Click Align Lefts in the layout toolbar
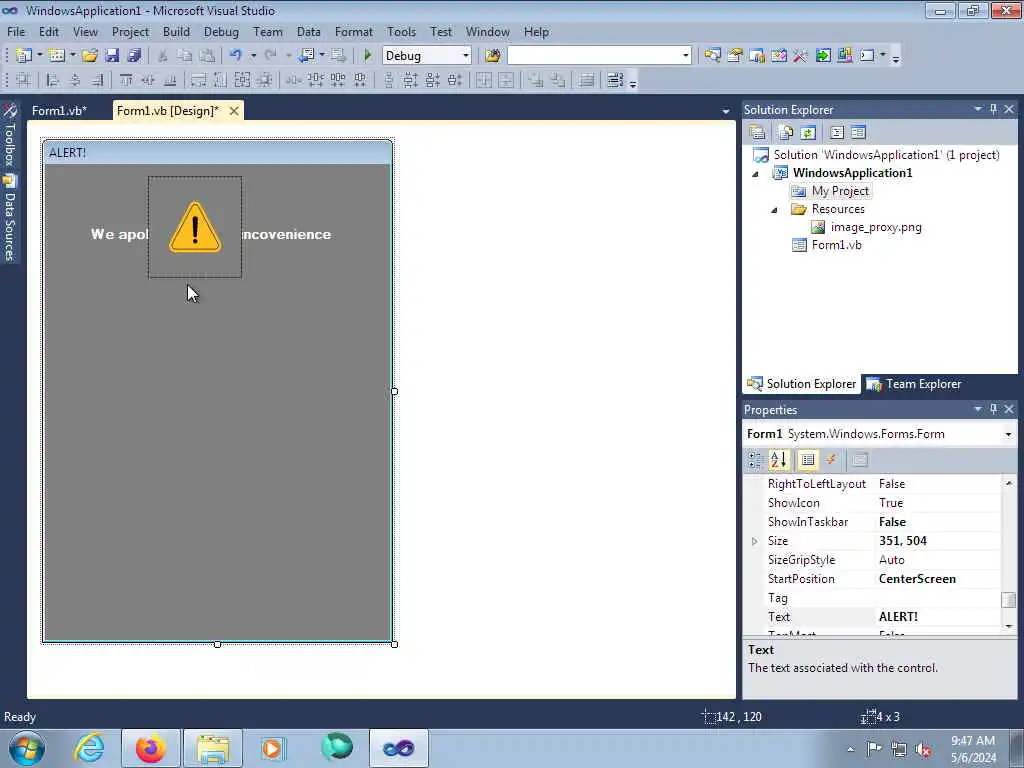Image resolution: width=1024 pixels, height=768 pixels. [53, 80]
